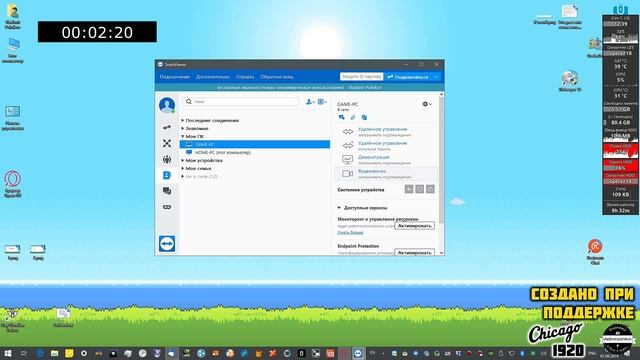Click the contacts search field
This screenshot has width=640, height=360.
(240, 101)
